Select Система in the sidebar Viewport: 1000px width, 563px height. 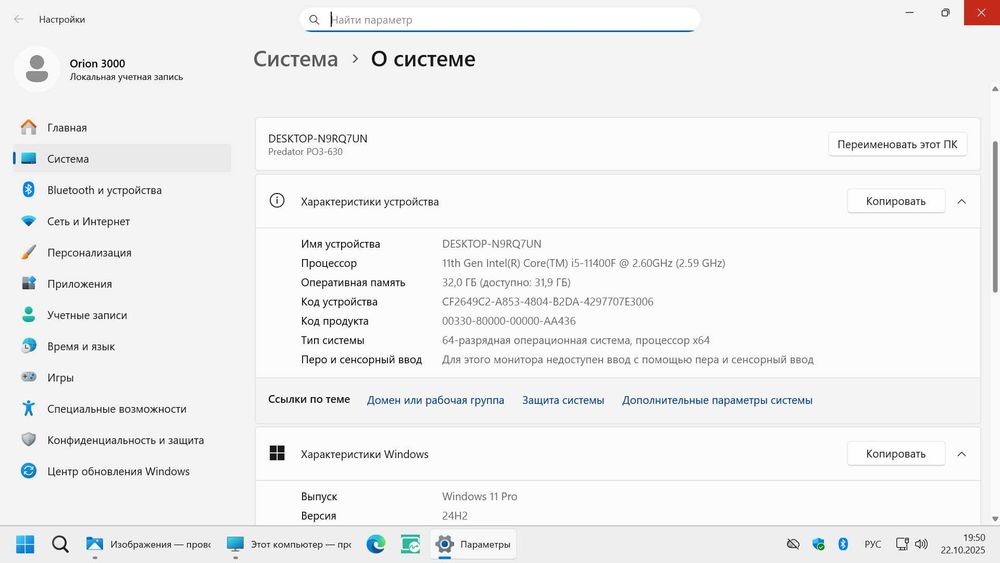[x=122, y=159]
